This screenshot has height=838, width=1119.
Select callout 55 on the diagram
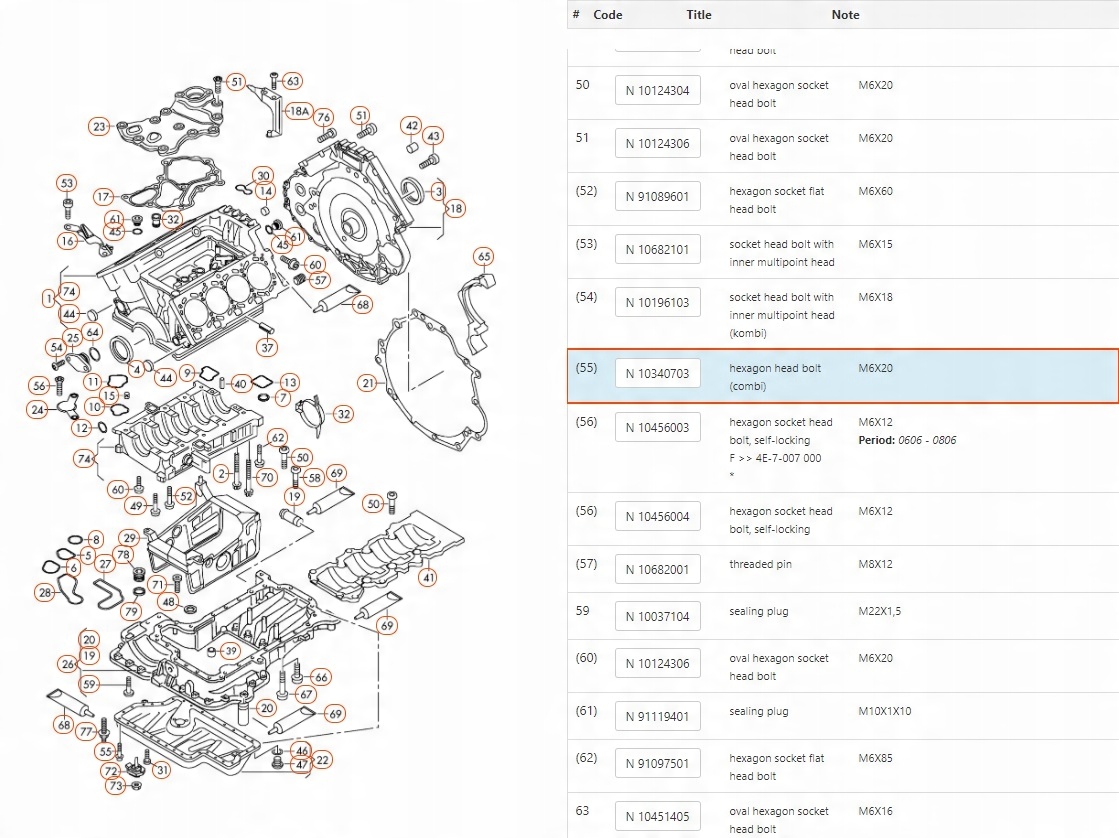[106, 751]
